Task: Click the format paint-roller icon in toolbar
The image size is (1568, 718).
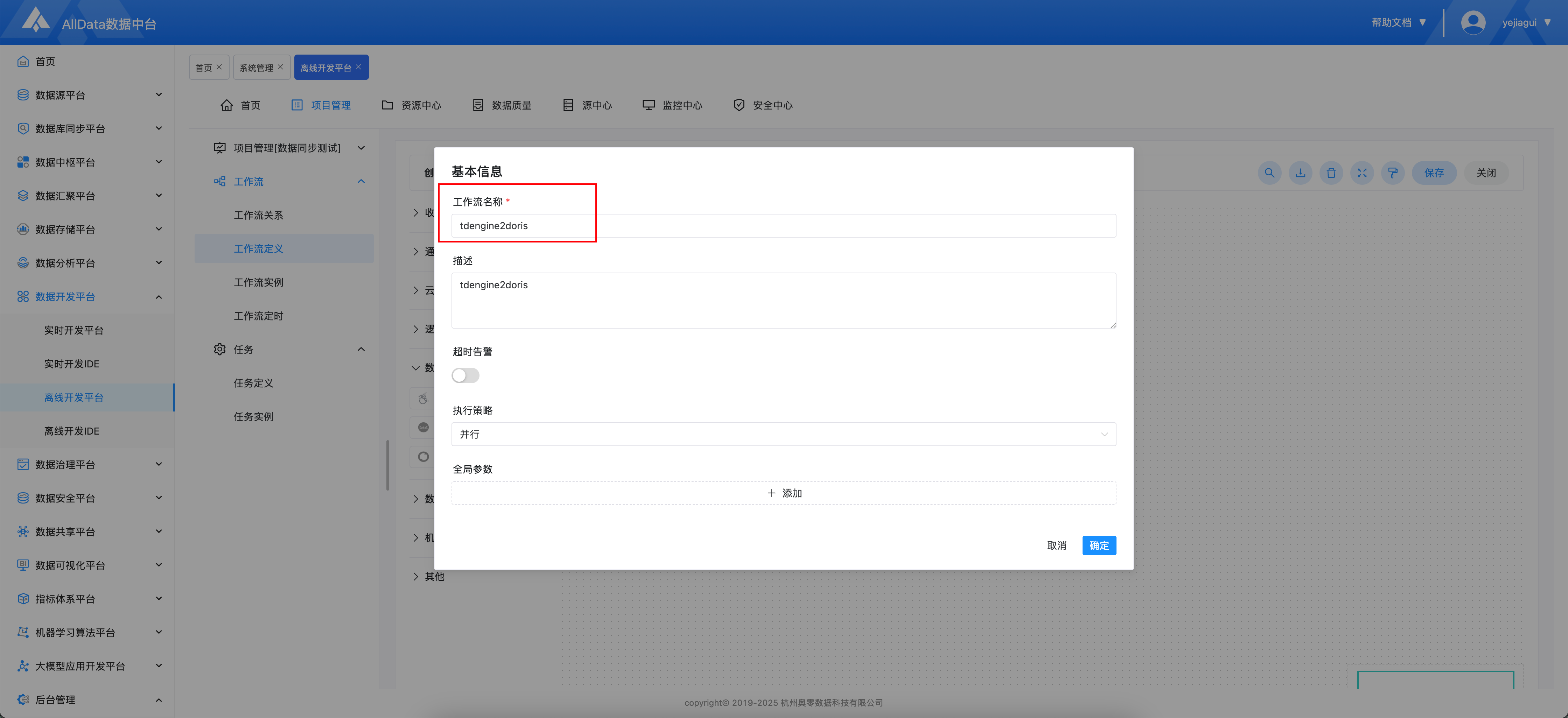Action: (x=1393, y=173)
